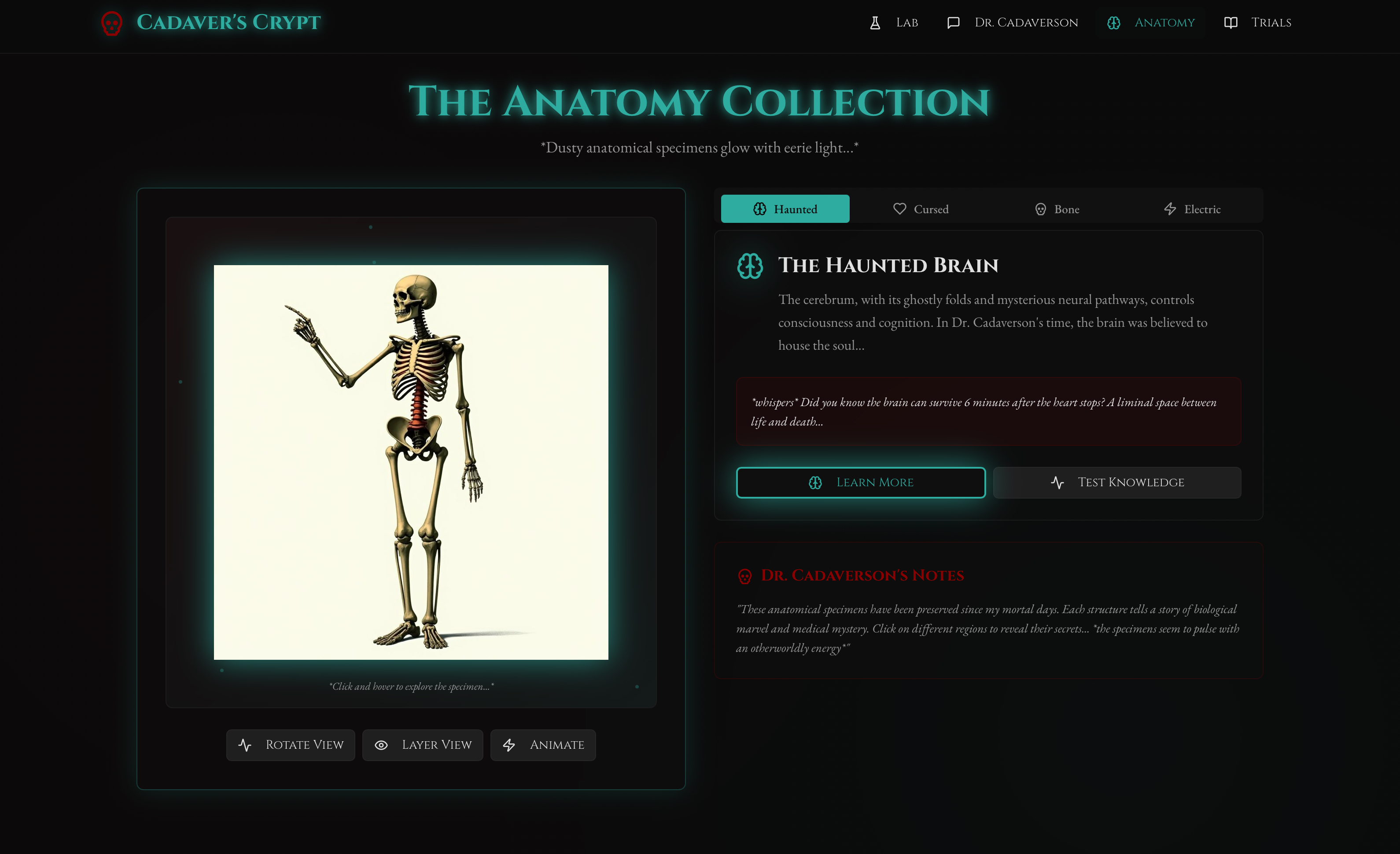
Task: Click the chat bubble icon near Dr. Cadaverson
Action: pos(954,23)
